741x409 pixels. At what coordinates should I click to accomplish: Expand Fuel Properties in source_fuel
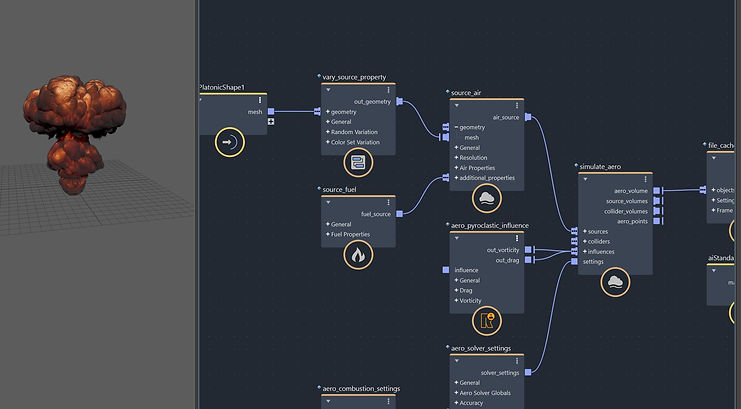click(x=328, y=234)
